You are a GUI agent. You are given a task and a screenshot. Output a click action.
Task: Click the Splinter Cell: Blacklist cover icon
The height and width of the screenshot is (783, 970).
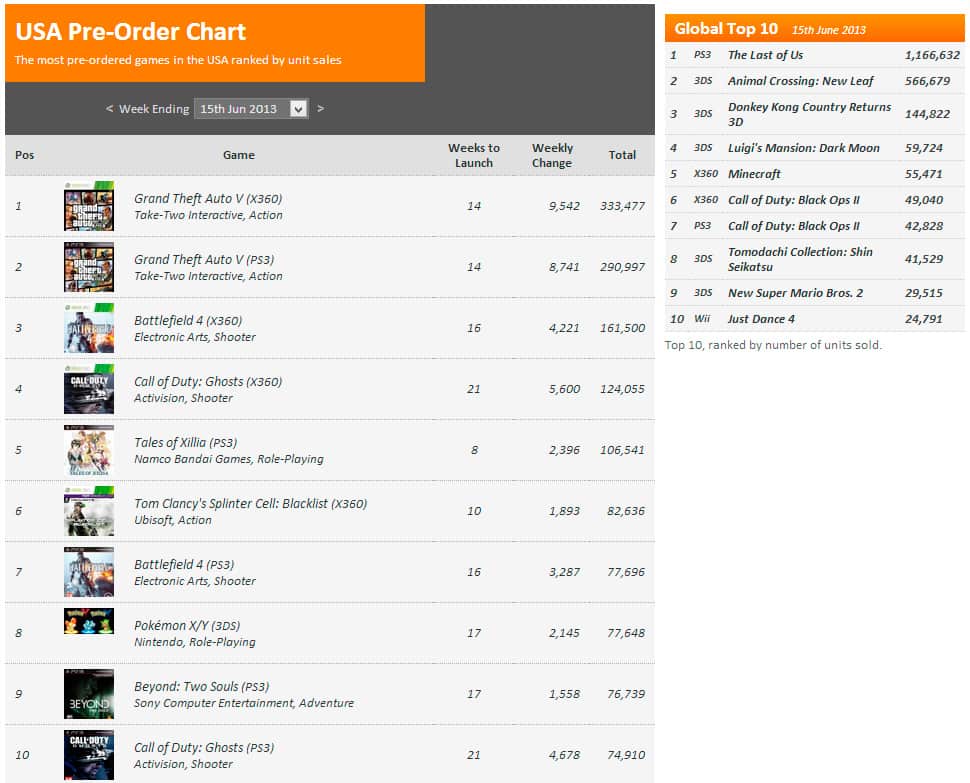pos(89,511)
